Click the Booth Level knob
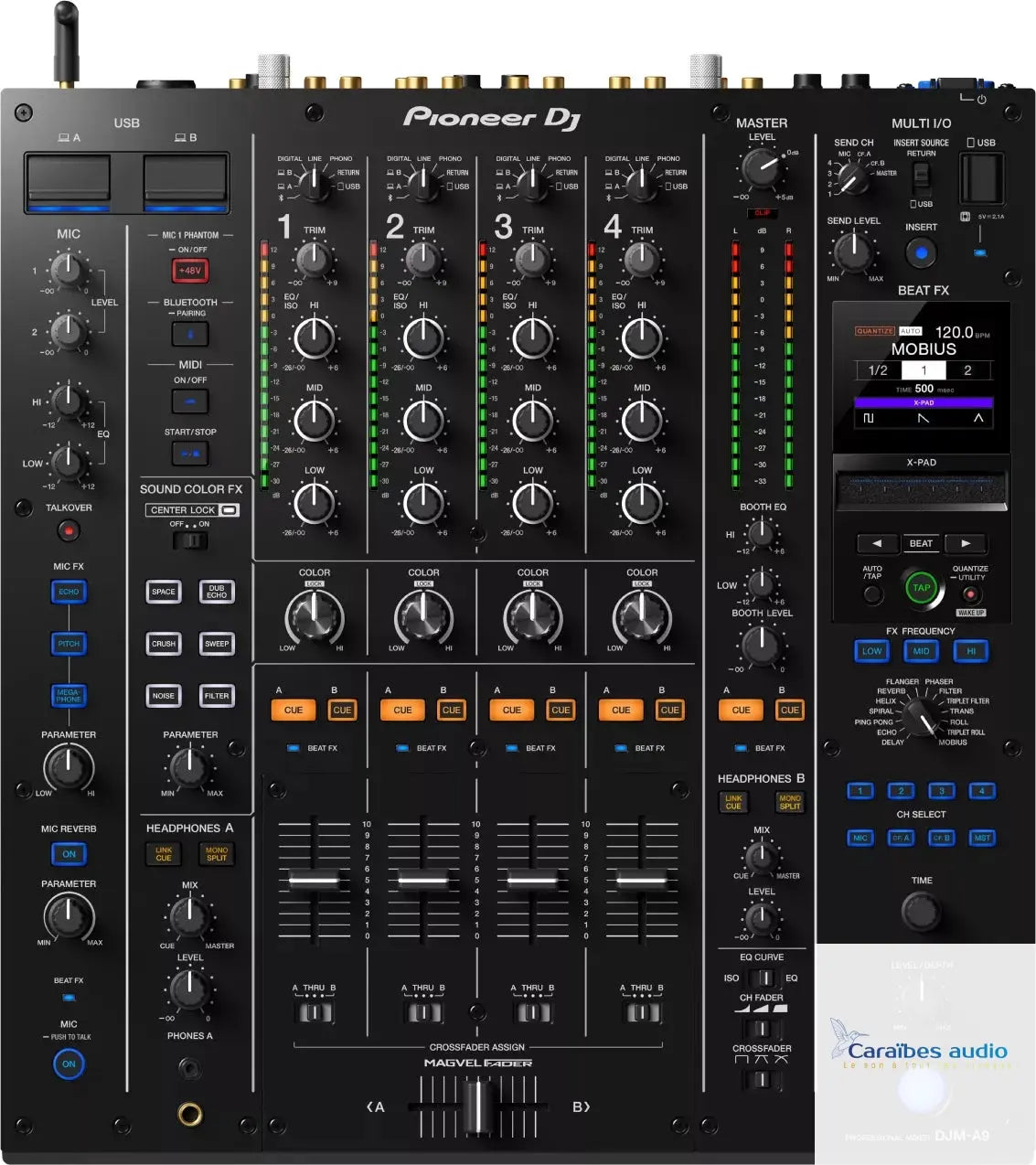Image resolution: width=1036 pixels, height=1165 pixels. (x=761, y=646)
